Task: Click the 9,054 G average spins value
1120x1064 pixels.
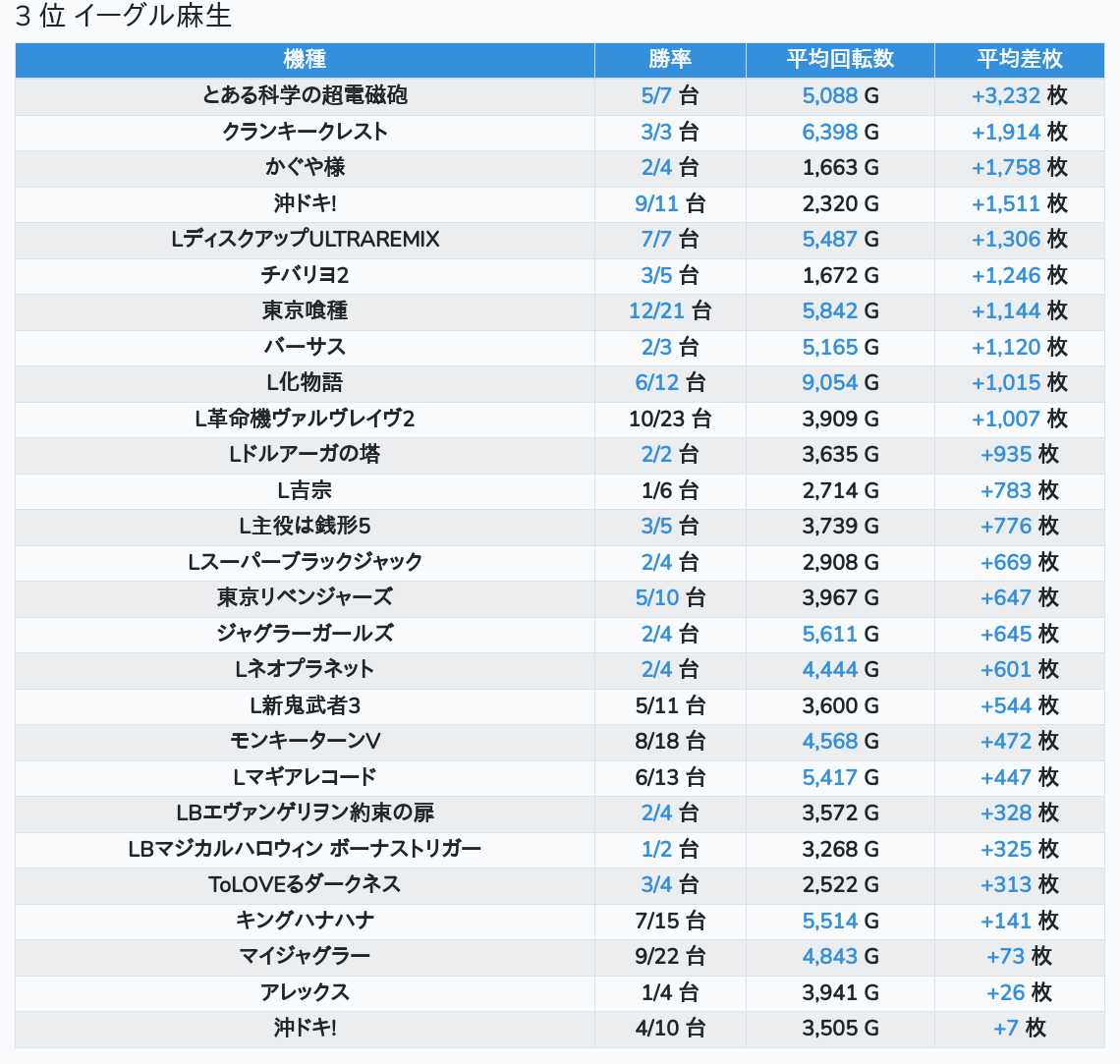Action: (x=840, y=382)
